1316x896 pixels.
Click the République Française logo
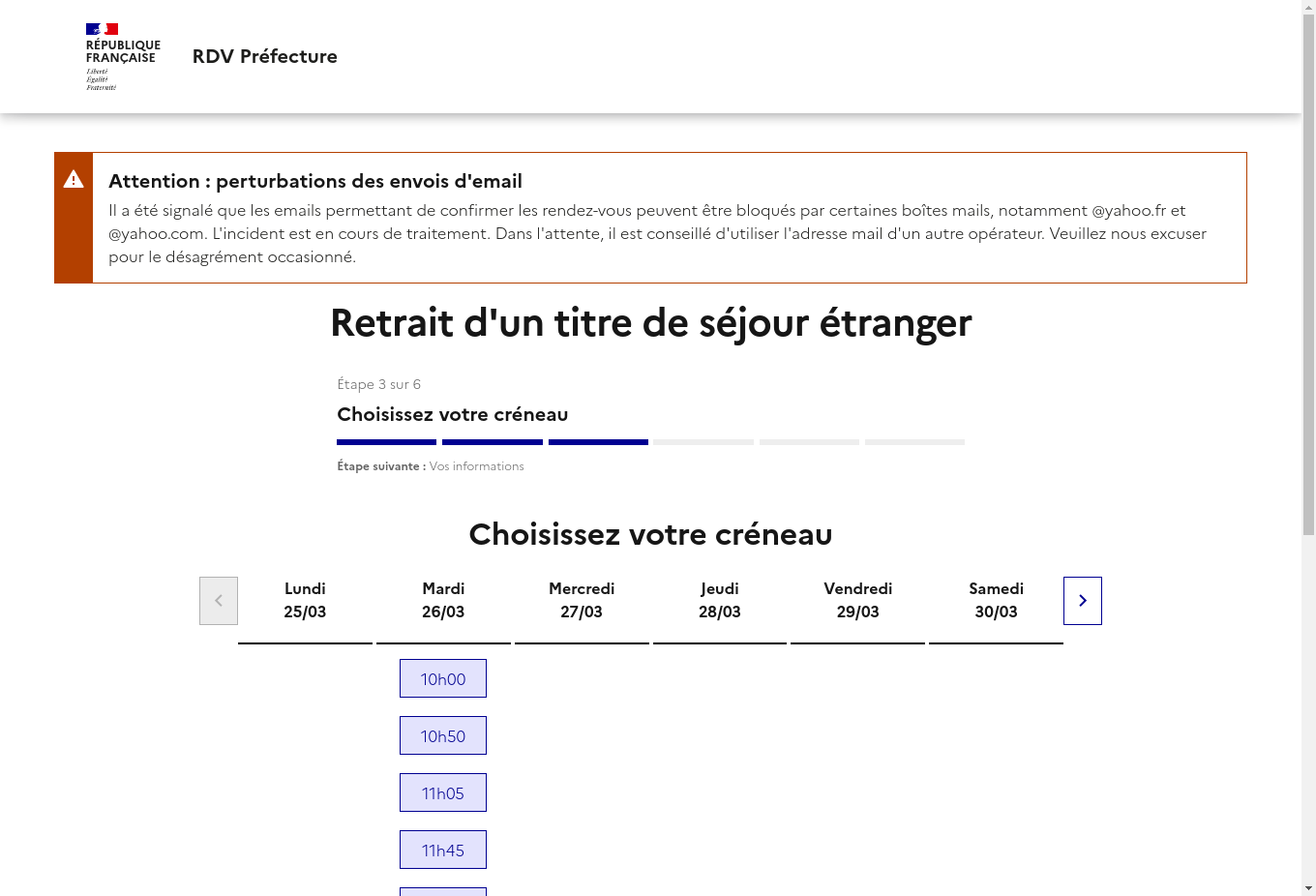[x=123, y=57]
